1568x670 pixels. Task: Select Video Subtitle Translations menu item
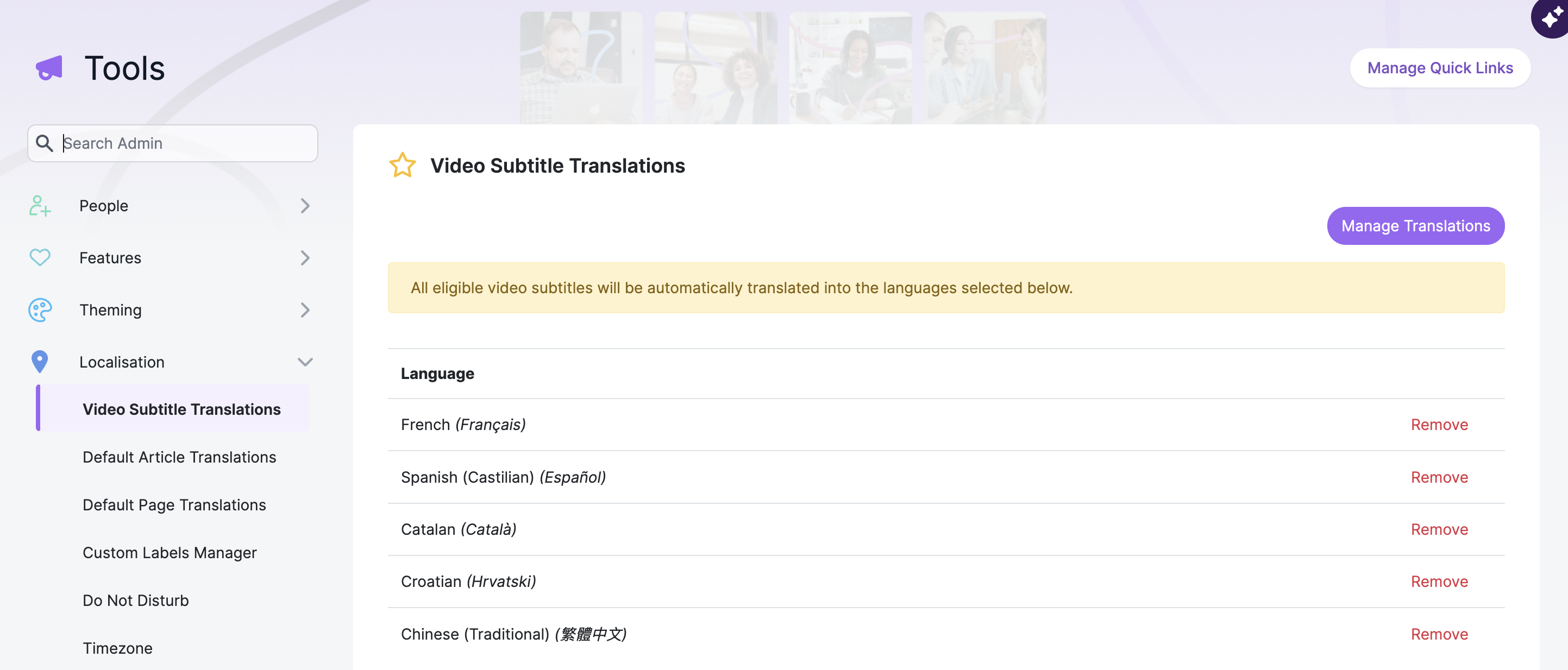tap(174, 409)
